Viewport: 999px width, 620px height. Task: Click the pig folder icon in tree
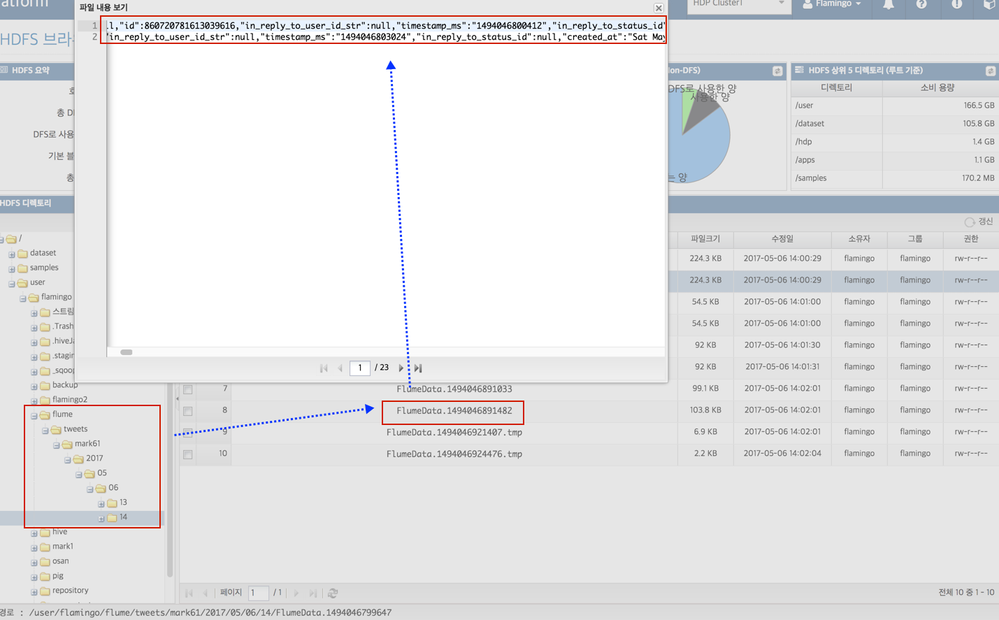[45, 575]
